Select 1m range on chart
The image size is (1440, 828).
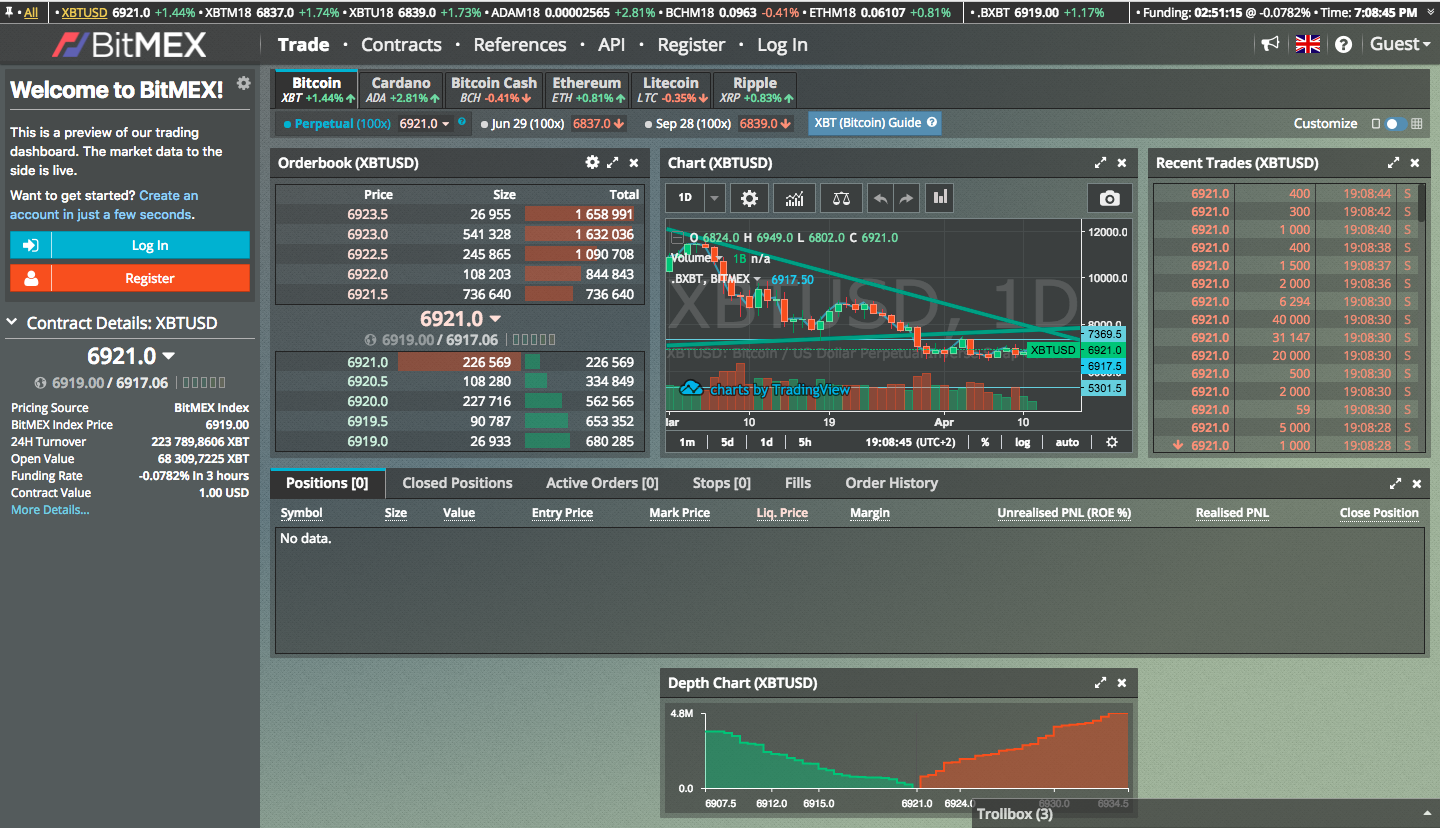pos(687,442)
